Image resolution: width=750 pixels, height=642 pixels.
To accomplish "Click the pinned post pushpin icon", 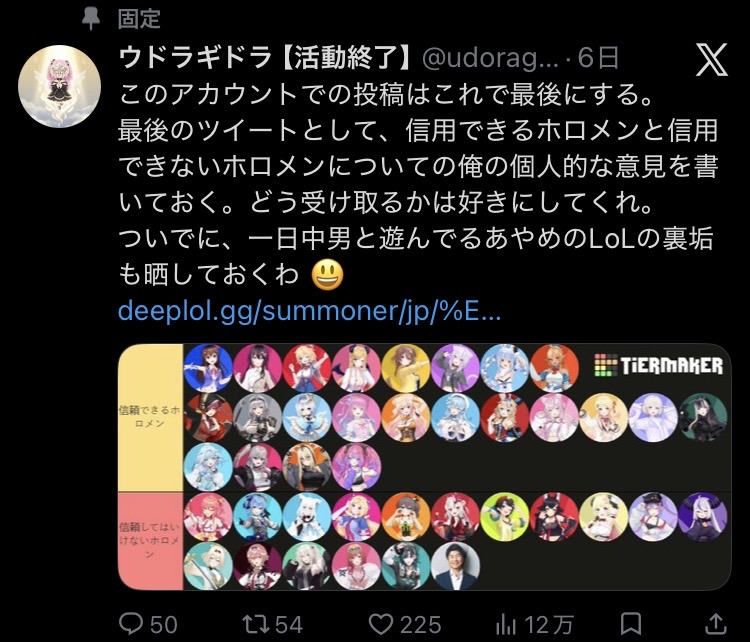I will point(91,18).
